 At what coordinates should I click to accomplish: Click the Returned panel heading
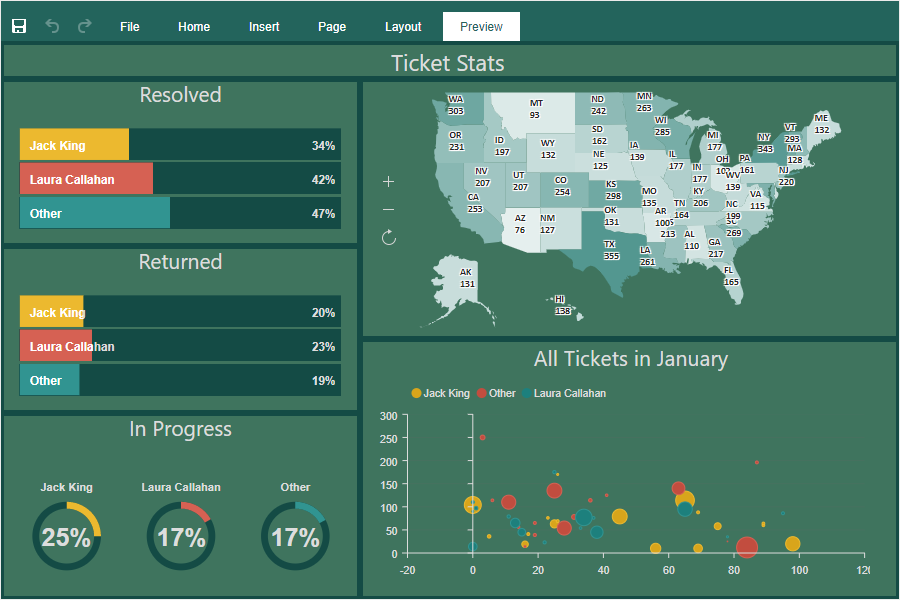[180, 262]
